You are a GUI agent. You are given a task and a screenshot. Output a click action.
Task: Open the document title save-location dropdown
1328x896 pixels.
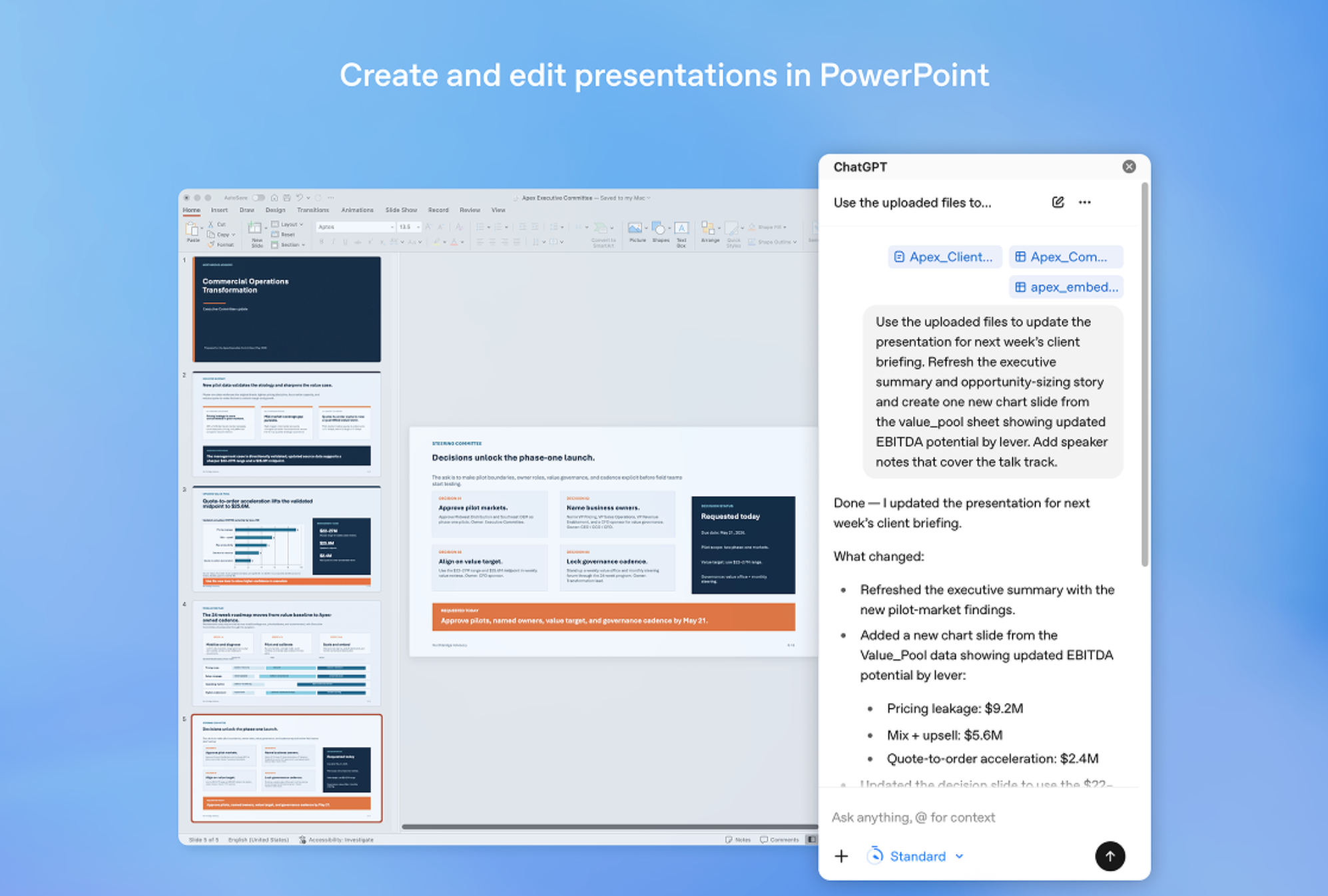pos(649,198)
